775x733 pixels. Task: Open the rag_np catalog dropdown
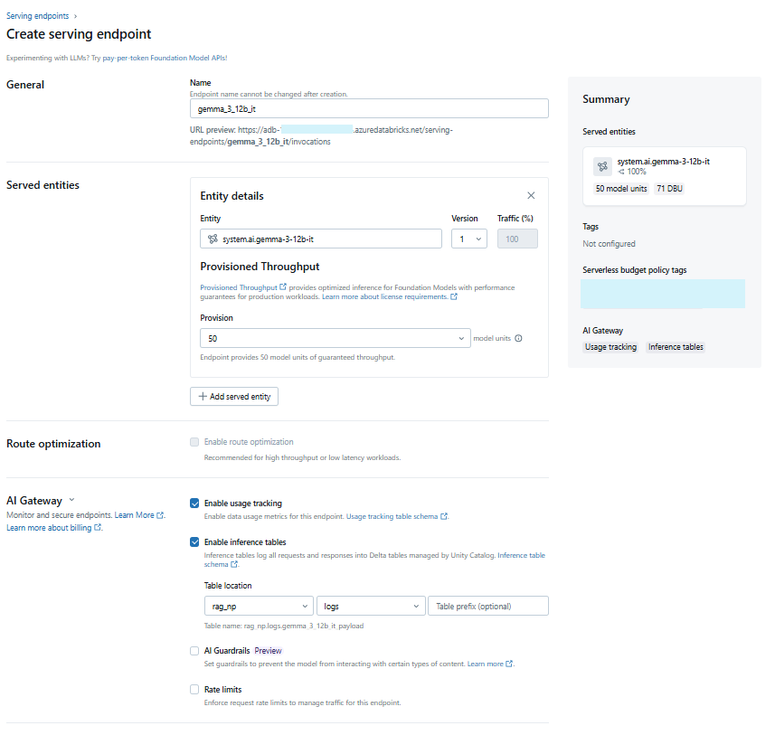[x=257, y=606]
